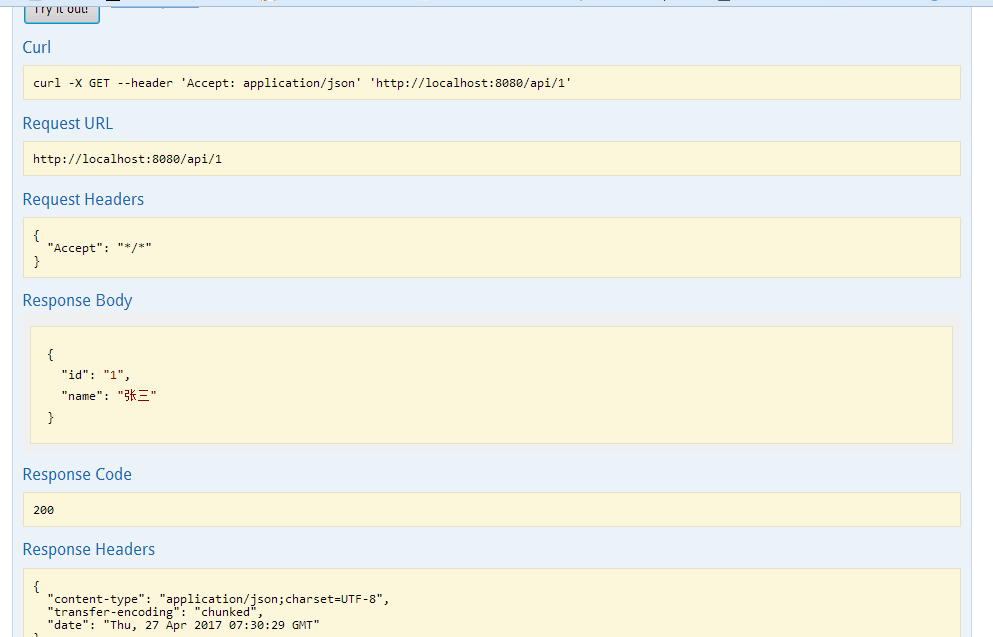Click the Response Headers heading
The height and width of the screenshot is (637, 993).
(x=89, y=550)
